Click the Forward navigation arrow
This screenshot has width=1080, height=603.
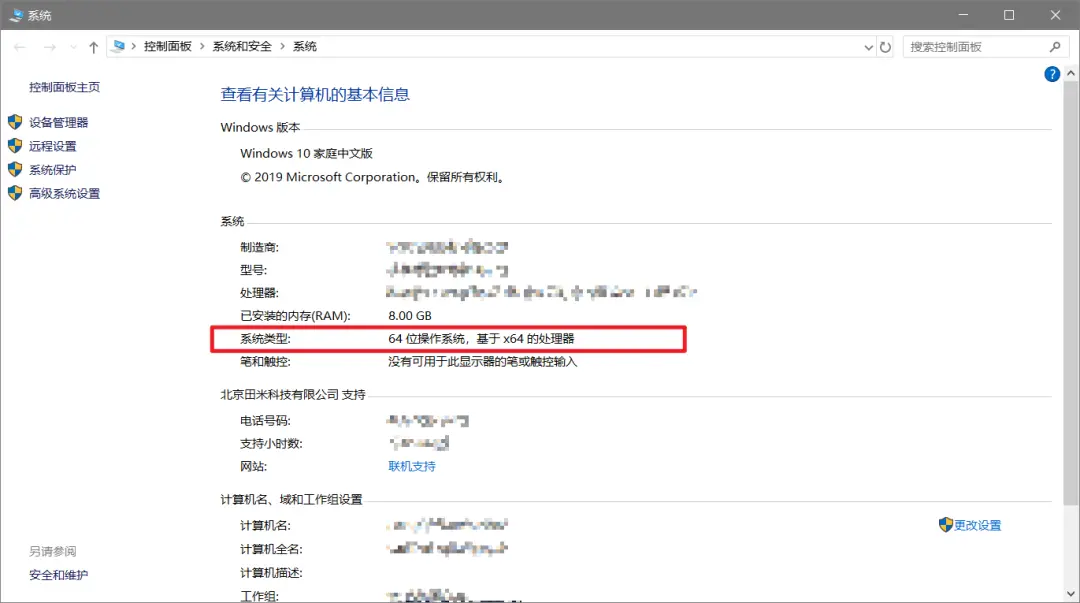[x=49, y=47]
